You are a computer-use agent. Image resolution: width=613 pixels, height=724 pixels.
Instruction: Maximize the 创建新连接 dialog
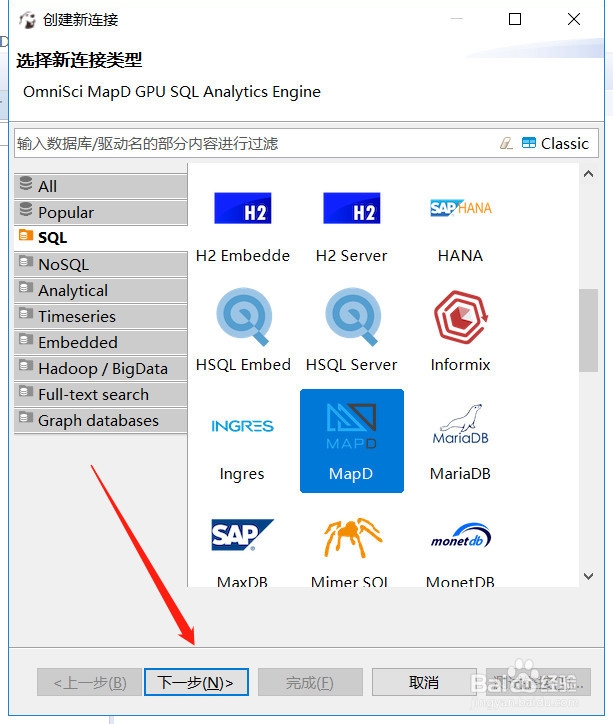pos(515,19)
